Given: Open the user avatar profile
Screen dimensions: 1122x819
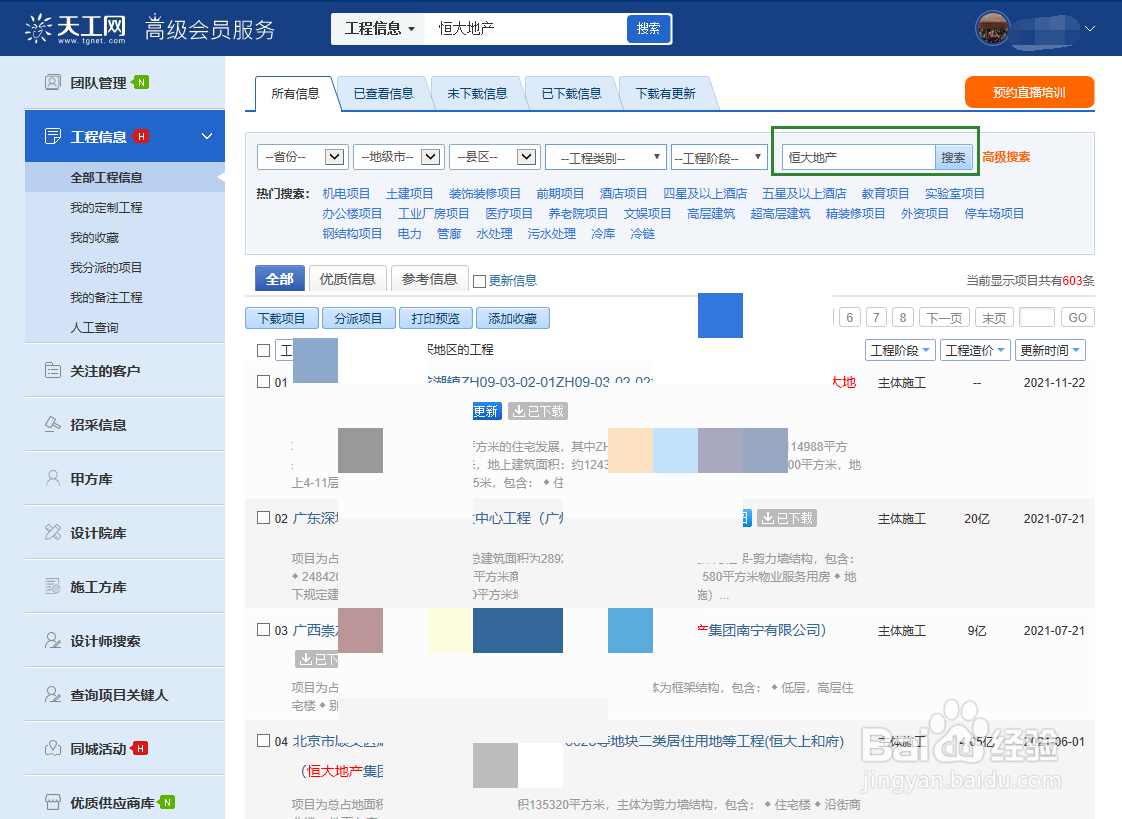Looking at the screenshot, I should click(x=992, y=29).
